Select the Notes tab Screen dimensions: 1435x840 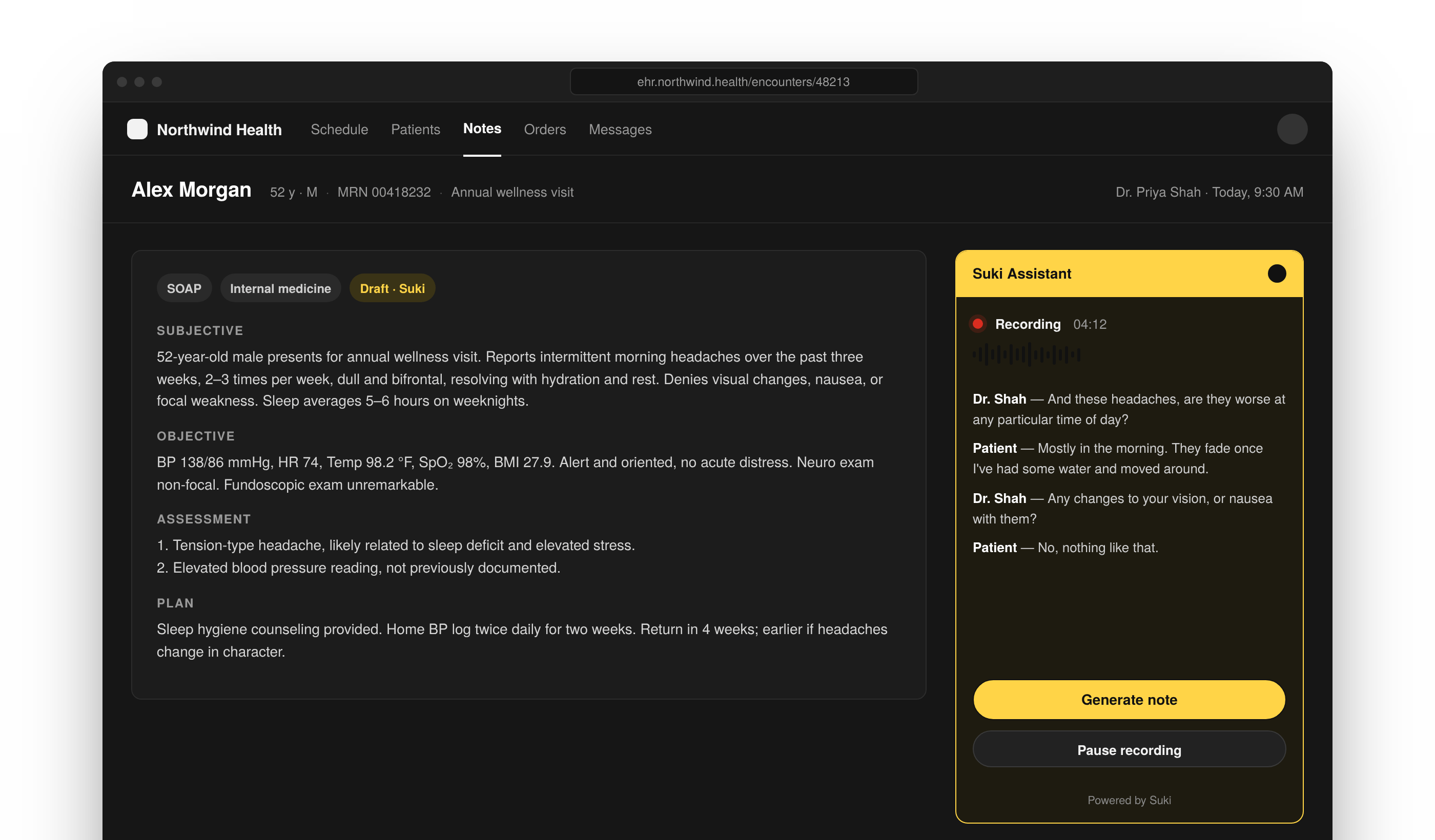click(x=482, y=129)
